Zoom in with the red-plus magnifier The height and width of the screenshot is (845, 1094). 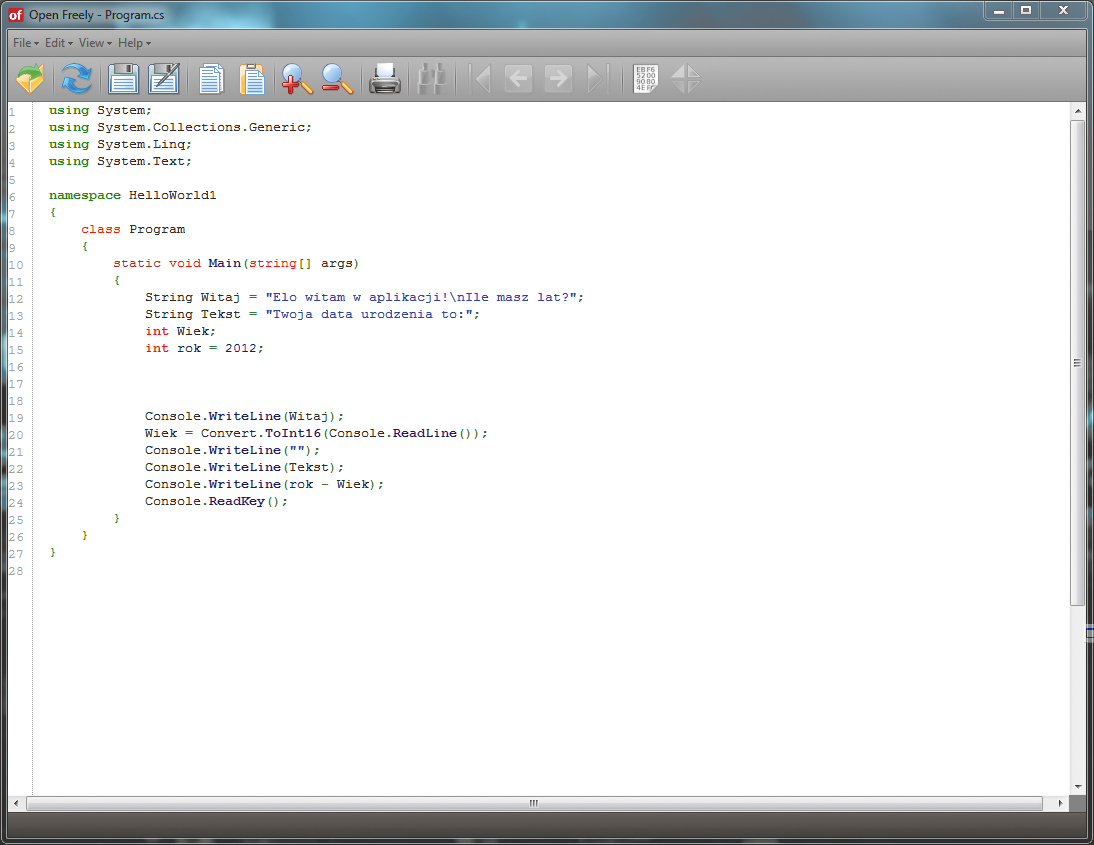click(297, 78)
